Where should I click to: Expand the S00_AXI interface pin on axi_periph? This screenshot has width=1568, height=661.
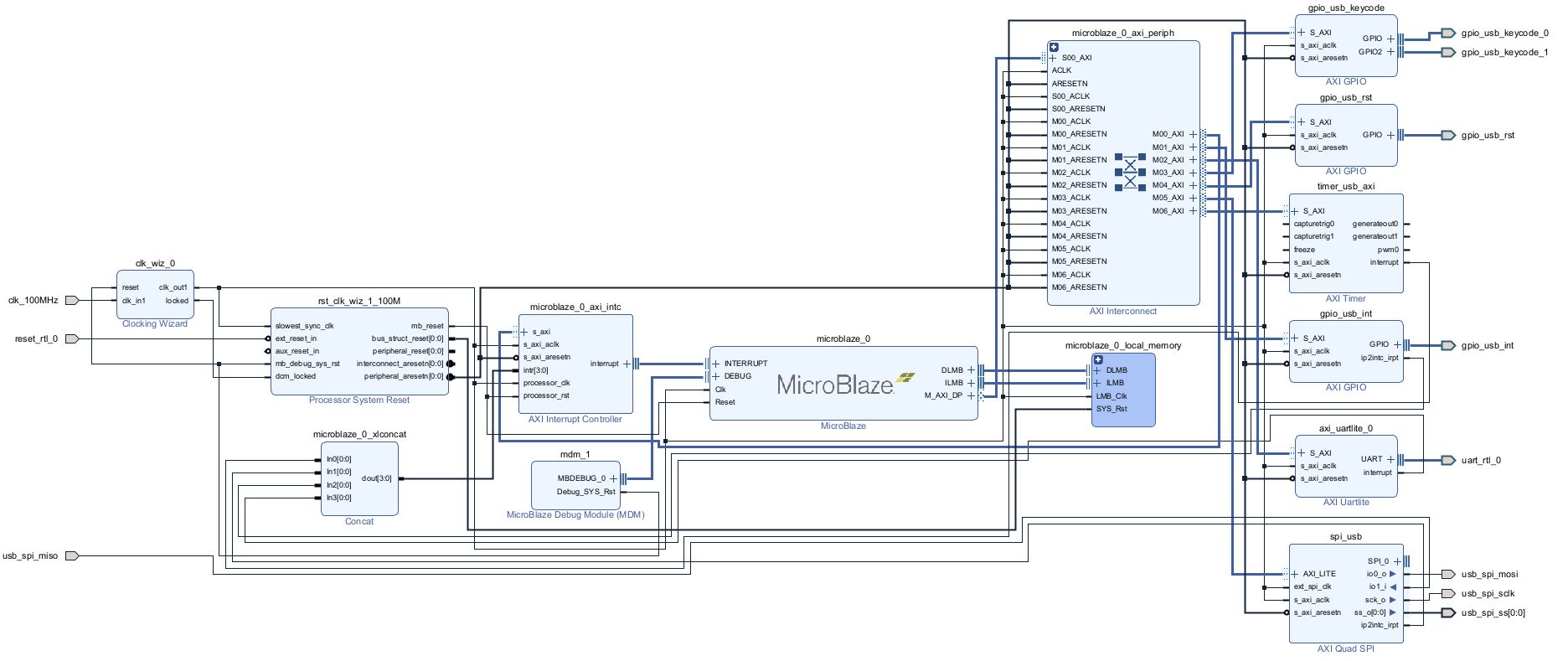pyautogui.click(x=1053, y=58)
